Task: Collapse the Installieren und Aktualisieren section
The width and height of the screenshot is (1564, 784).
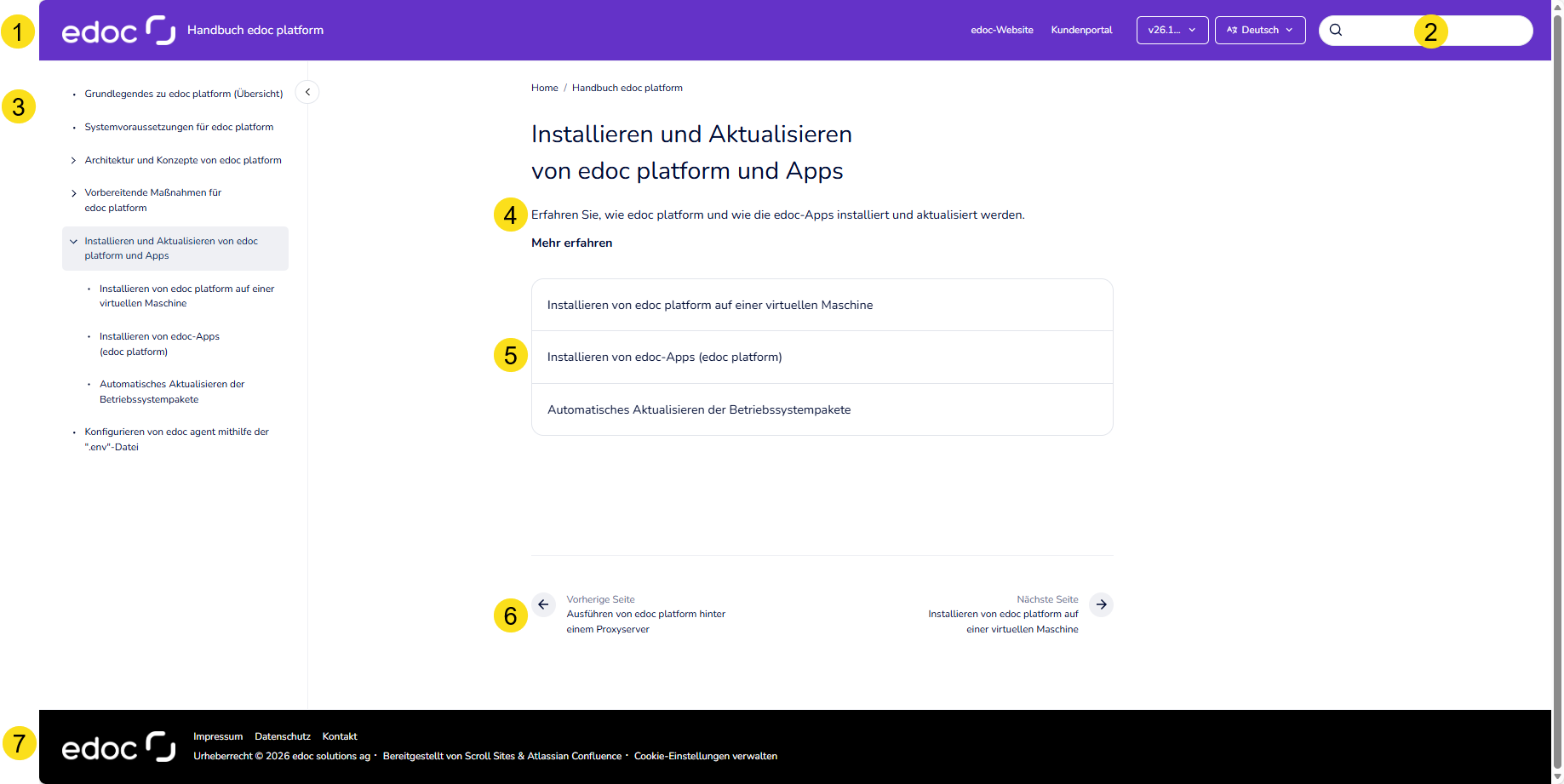Action: pos(73,241)
